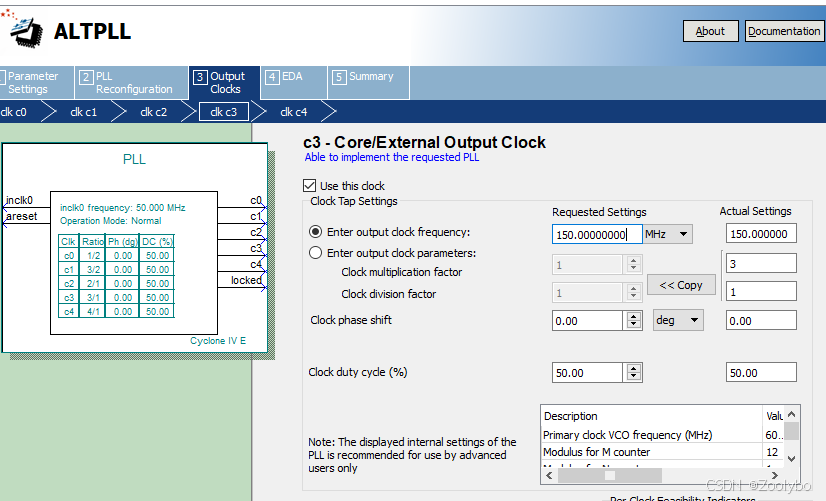Click the locked output port label
This screenshot has width=826, height=501.
(x=246, y=280)
